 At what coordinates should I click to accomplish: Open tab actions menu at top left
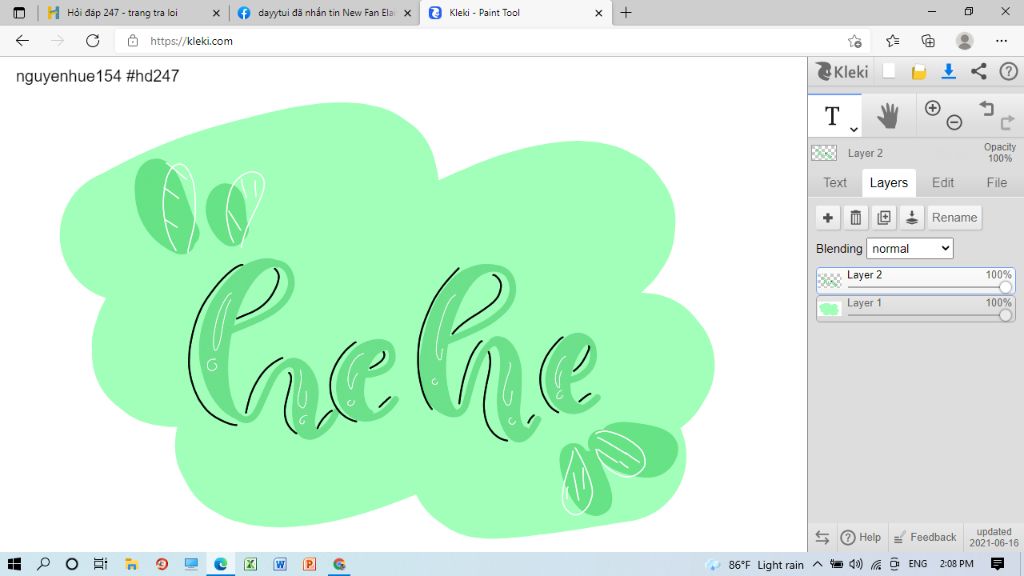[19, 12]
